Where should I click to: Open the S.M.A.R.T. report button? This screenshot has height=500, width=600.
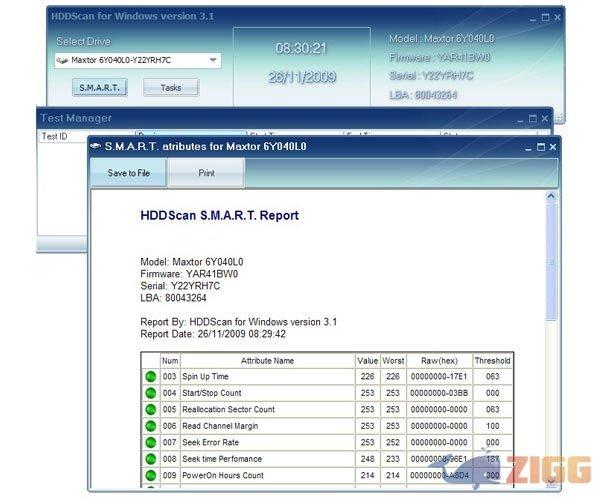[x=99, y=88]
